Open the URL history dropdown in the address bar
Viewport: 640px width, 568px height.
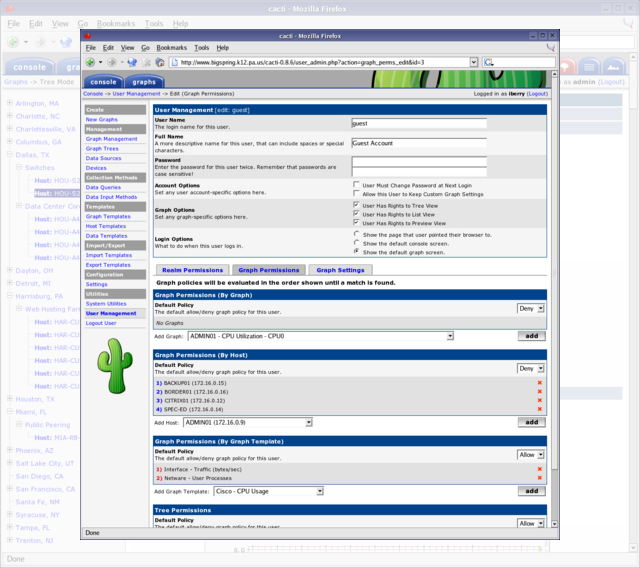pos(473,62)
